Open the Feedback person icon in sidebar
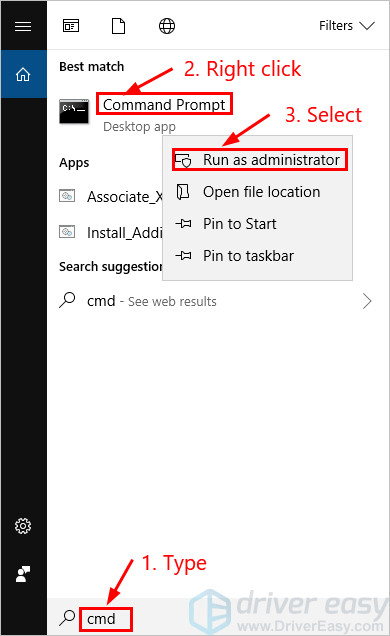This screenshot has width=390, height=636. pos(23,574)
